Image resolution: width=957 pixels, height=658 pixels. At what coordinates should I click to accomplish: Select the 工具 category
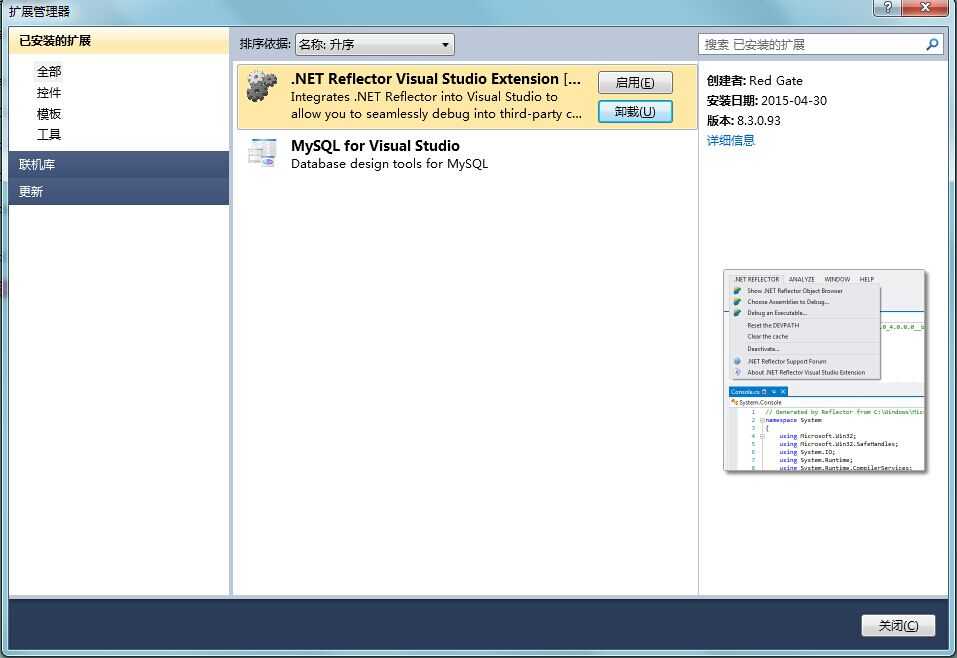49,135
